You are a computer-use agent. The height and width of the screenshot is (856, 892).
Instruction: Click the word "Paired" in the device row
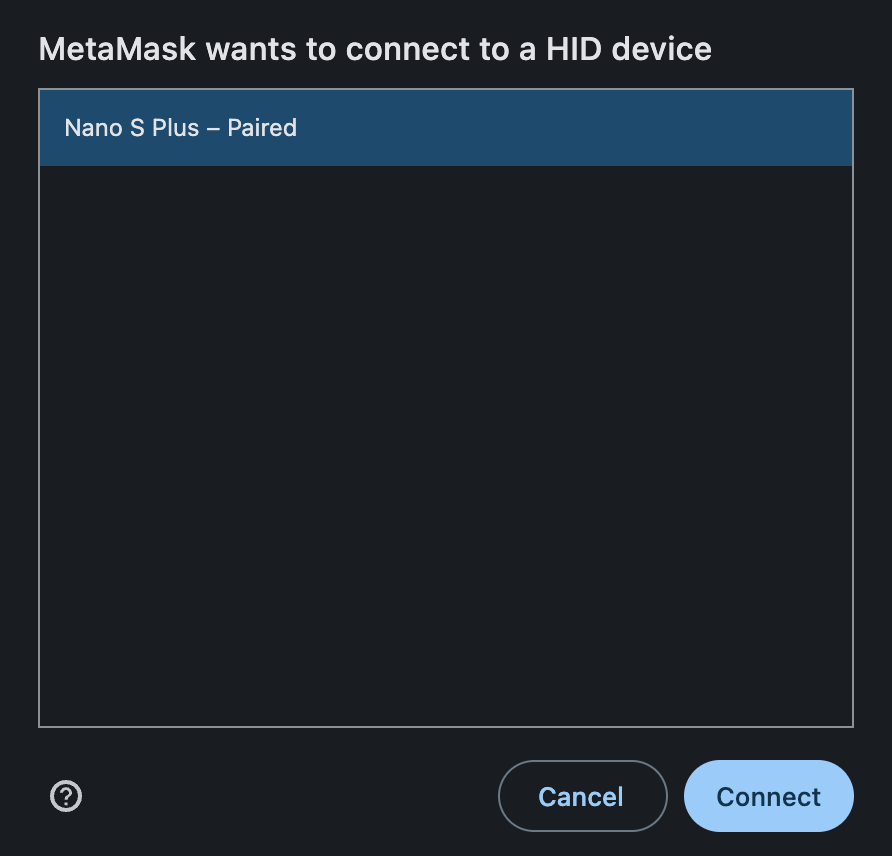[x=262, y=128]
